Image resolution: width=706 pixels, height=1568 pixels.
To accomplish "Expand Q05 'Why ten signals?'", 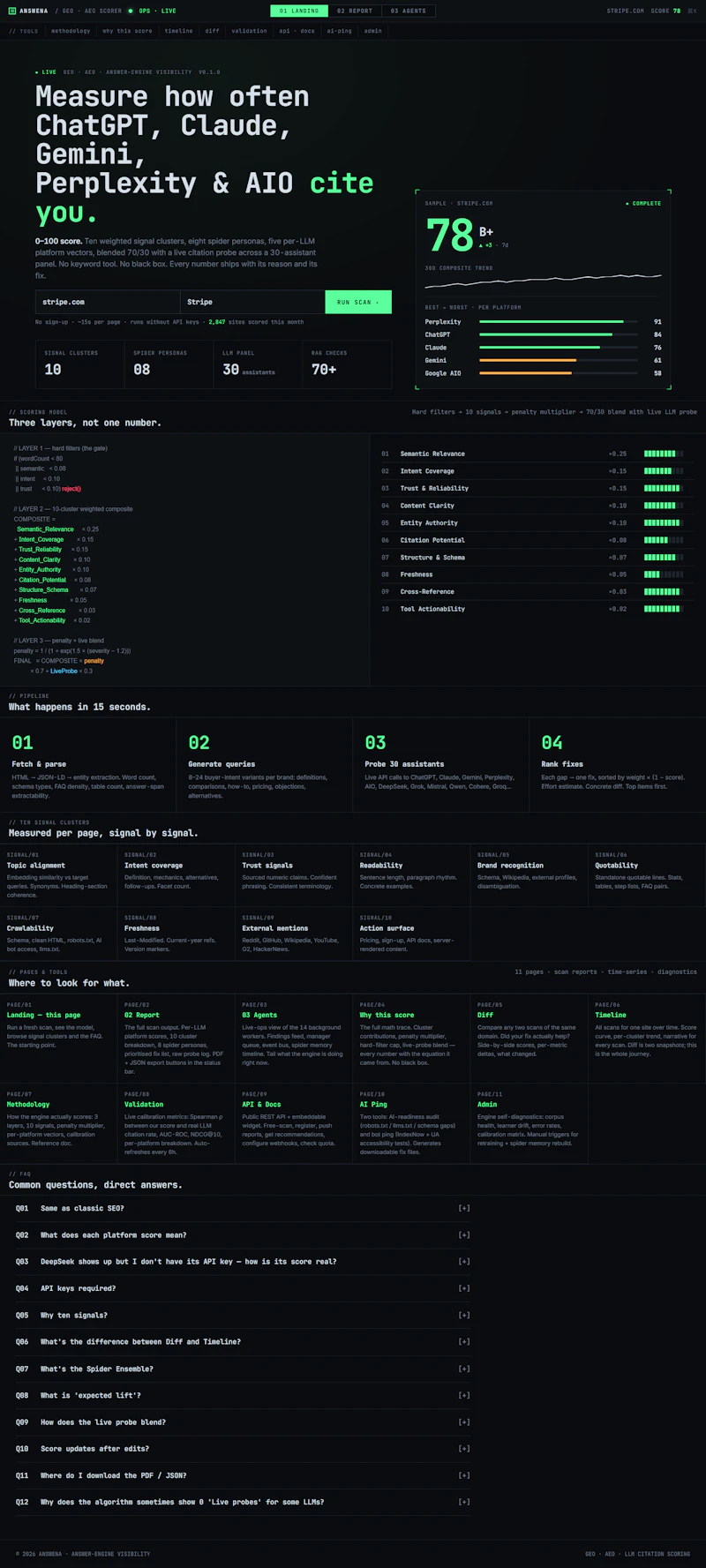I will coord(243,1315).
